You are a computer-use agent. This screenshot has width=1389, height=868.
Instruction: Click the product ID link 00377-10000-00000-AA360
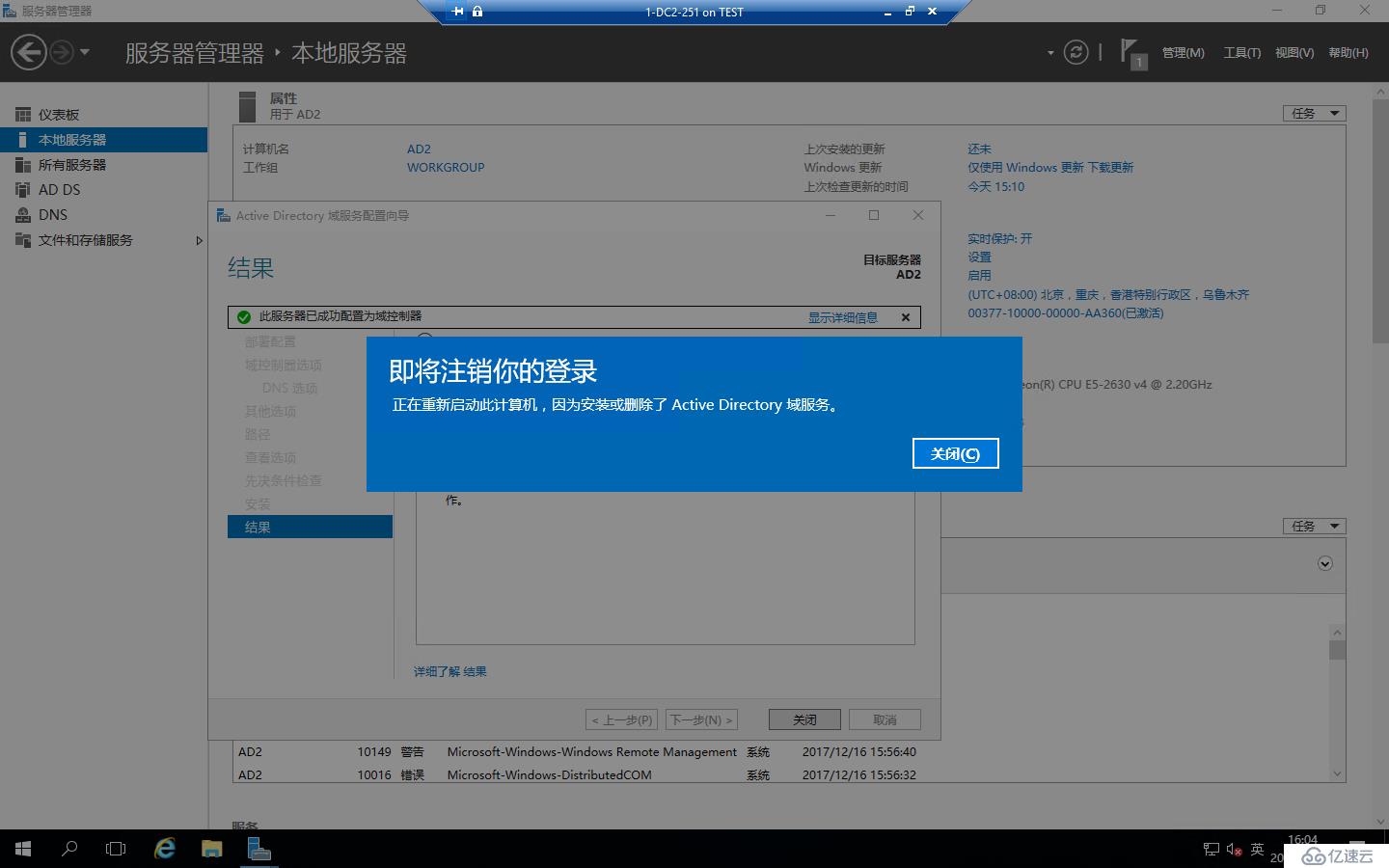[x=1066, y=313]
